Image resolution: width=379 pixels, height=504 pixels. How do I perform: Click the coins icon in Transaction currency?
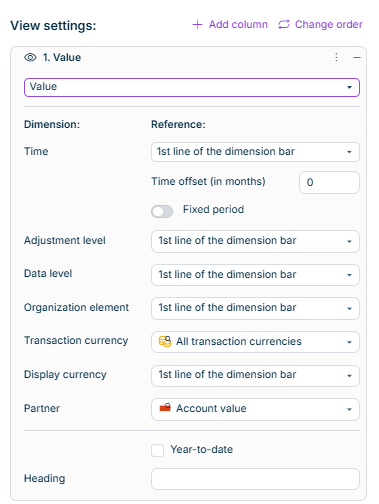click(165, 342)
